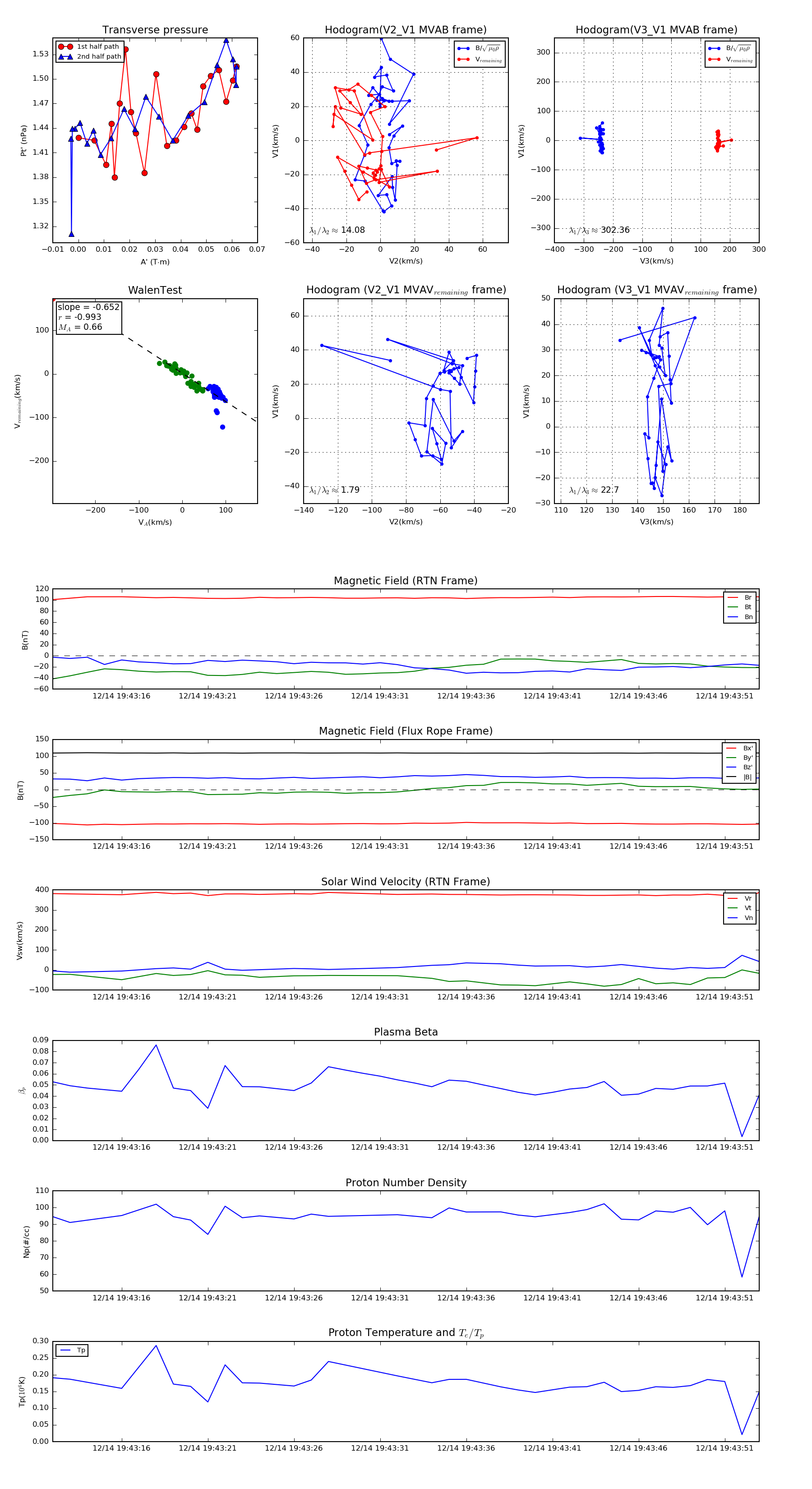The height and width of the screenshot is (1489, 812).
Task: Click the Plasma Beta peak near 0.085
Action: [156, 1045]
